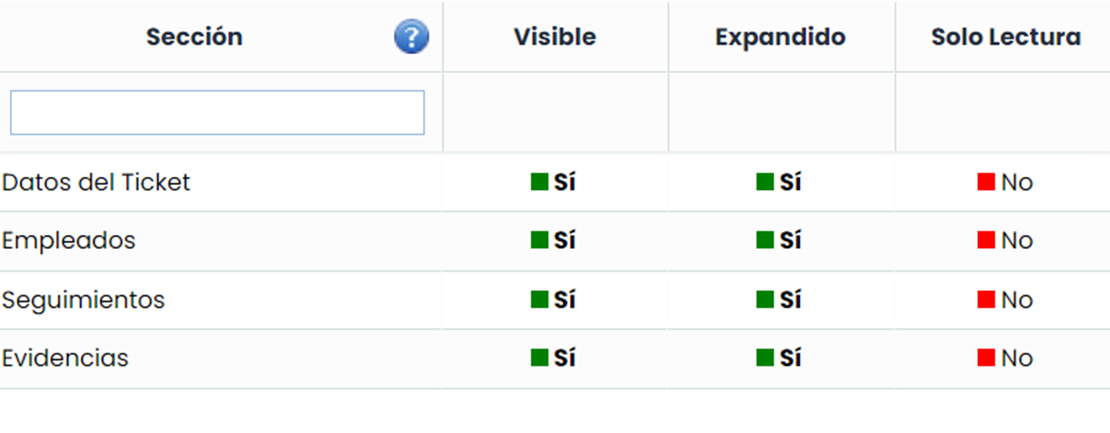Click the blue help question mark icon
Image resolution: width=1110 pixels, height=433 pixels.
411,38
